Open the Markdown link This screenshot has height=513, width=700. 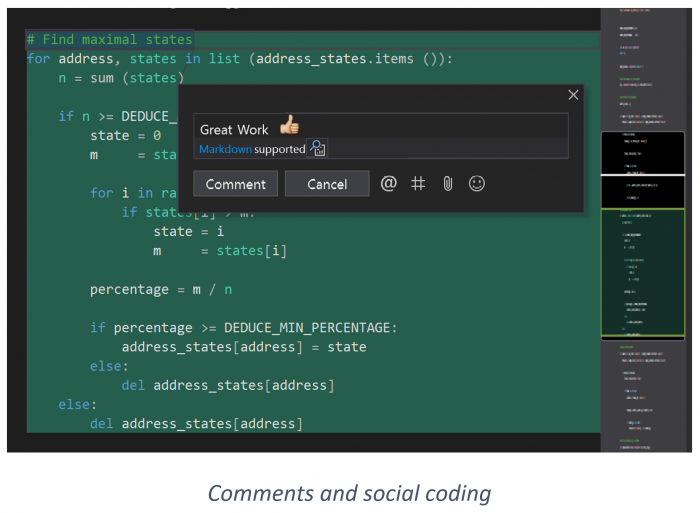coord(225,149)
